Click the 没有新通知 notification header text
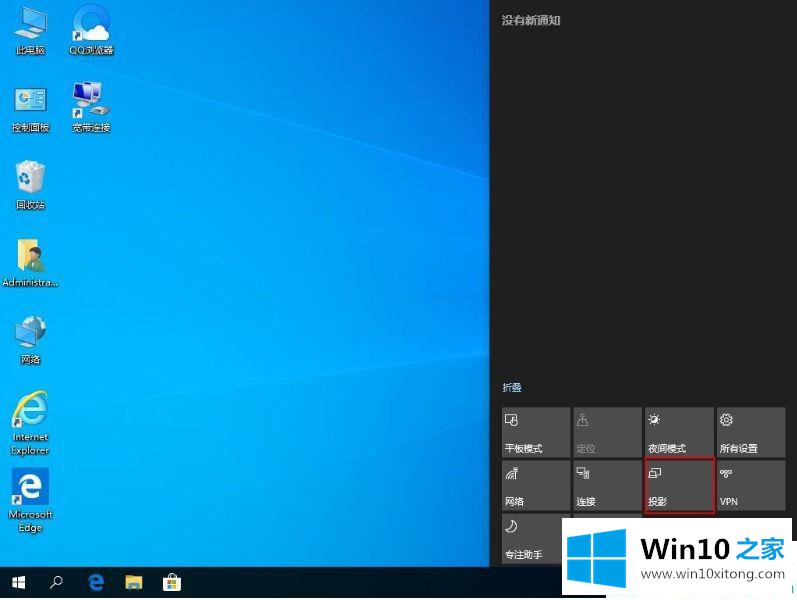The width and height of the screenshot is (797, 600). coord(531,20)
